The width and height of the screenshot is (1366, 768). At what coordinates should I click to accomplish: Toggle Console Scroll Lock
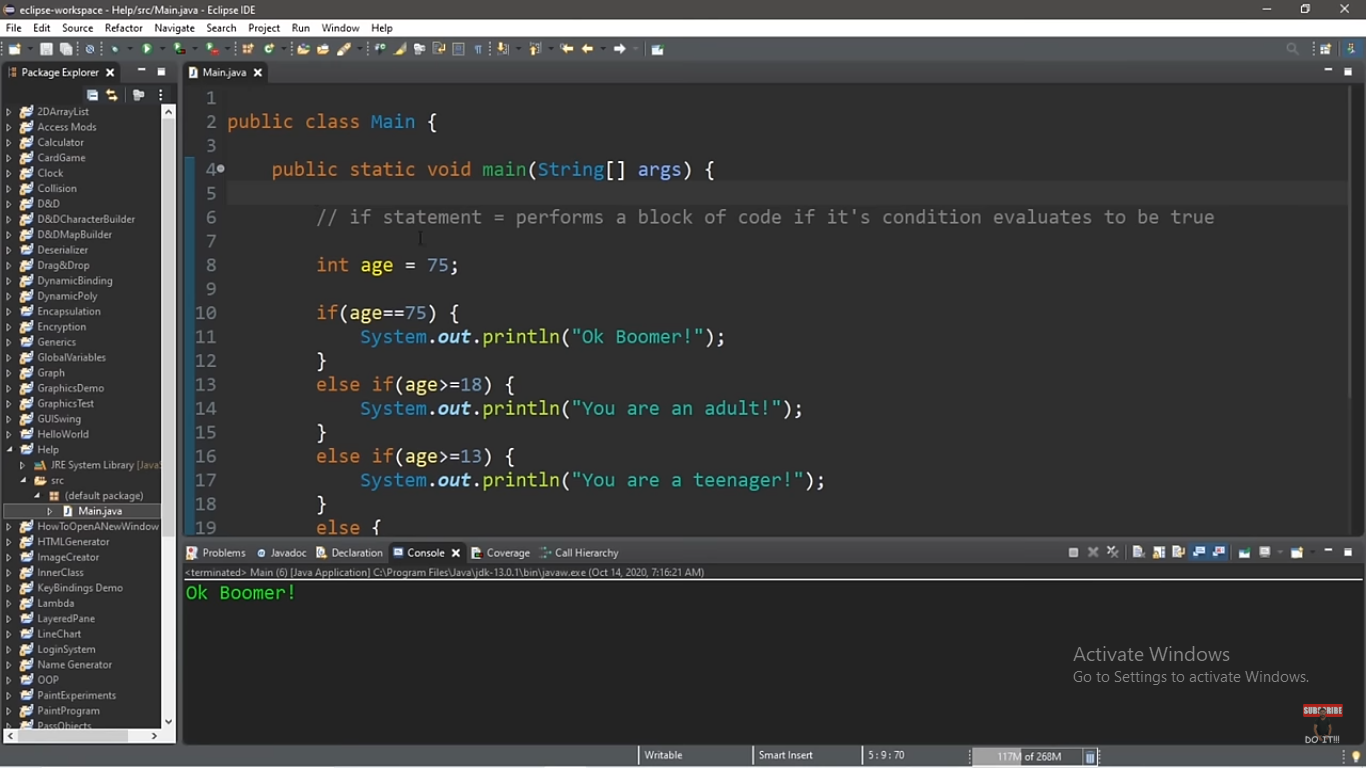pos(1158,552)
